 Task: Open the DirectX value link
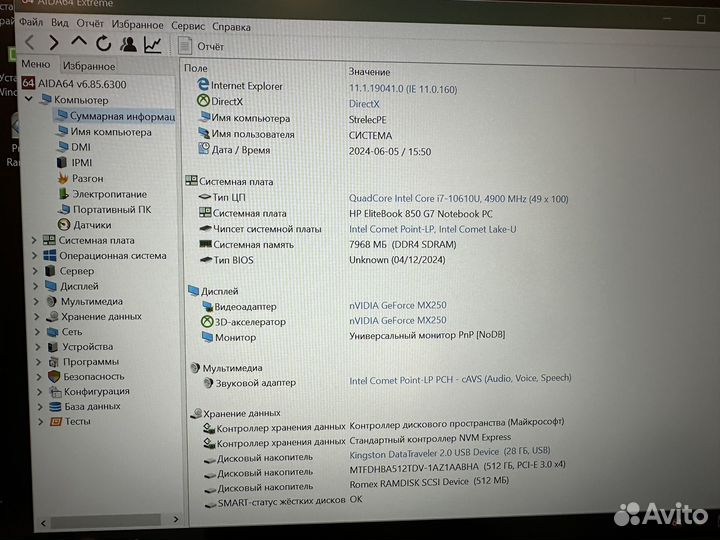[x=364, y=104]
